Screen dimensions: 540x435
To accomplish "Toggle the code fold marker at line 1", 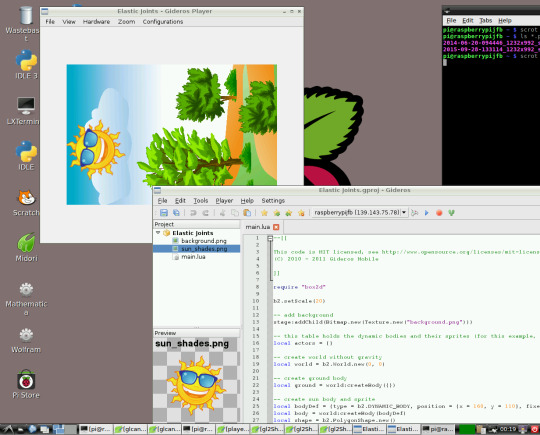I will (x=270, y=238).
